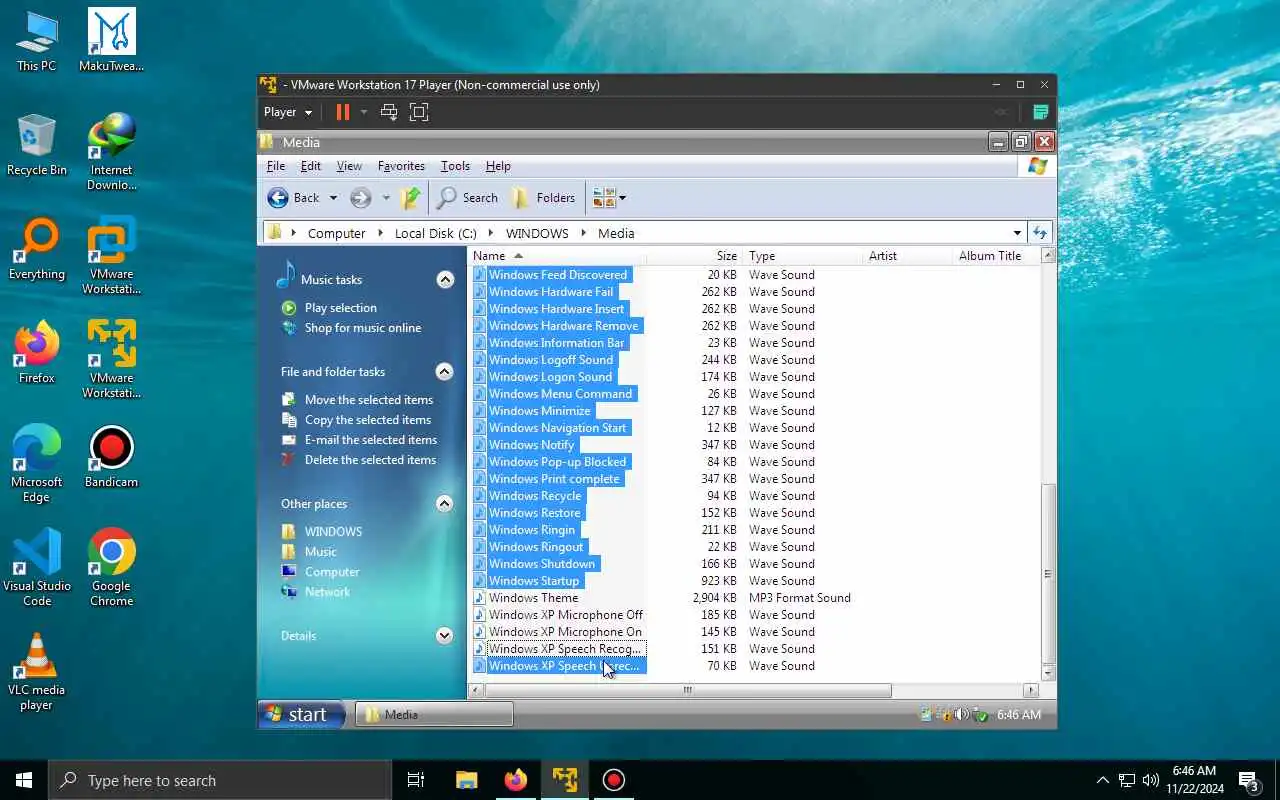Click the Back arrow icon in Explorer
The width and height of the screenshot is (1280, 800).
tap(278, 198)
